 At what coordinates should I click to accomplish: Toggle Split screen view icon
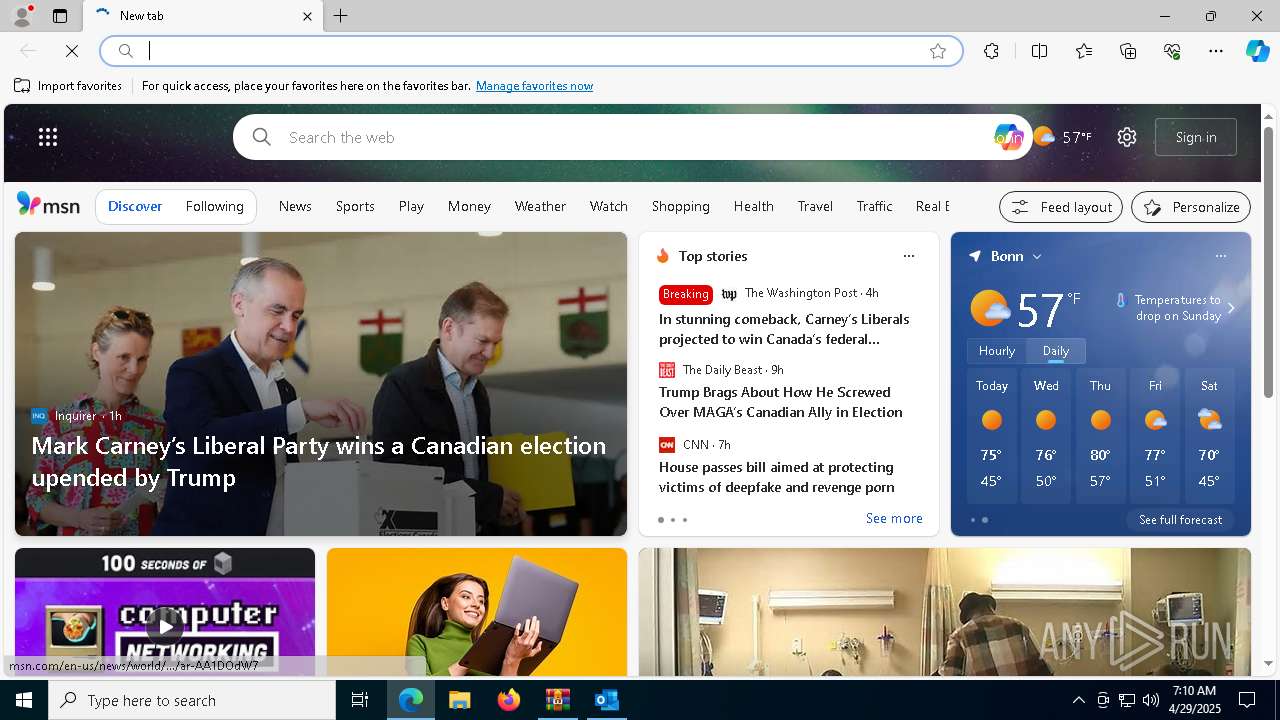pos(1039,51)
